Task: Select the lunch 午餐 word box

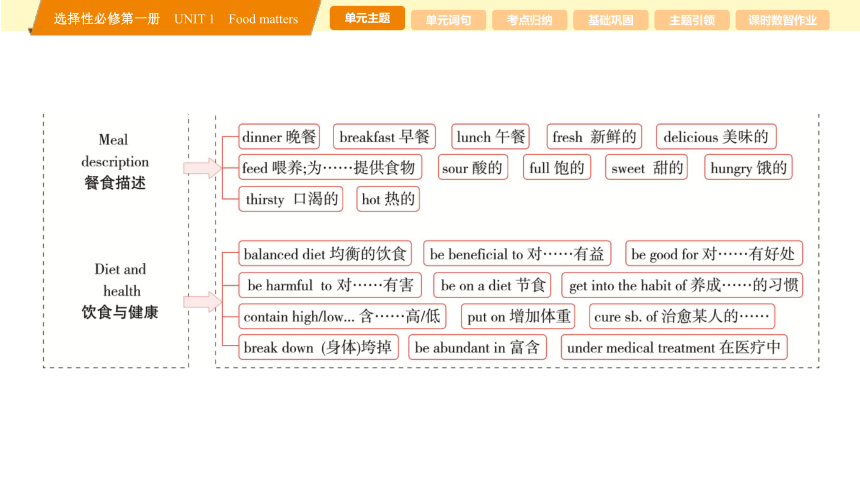Action: click(x=490, y=137)
